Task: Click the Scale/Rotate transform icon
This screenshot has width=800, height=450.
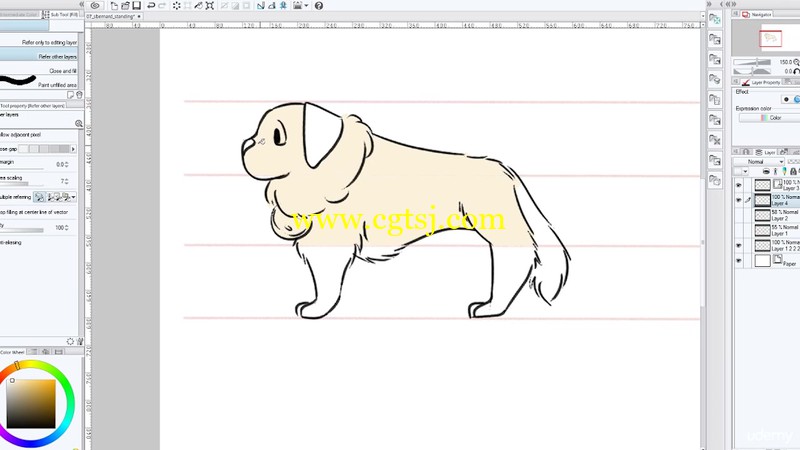Action: click(210, 6)
